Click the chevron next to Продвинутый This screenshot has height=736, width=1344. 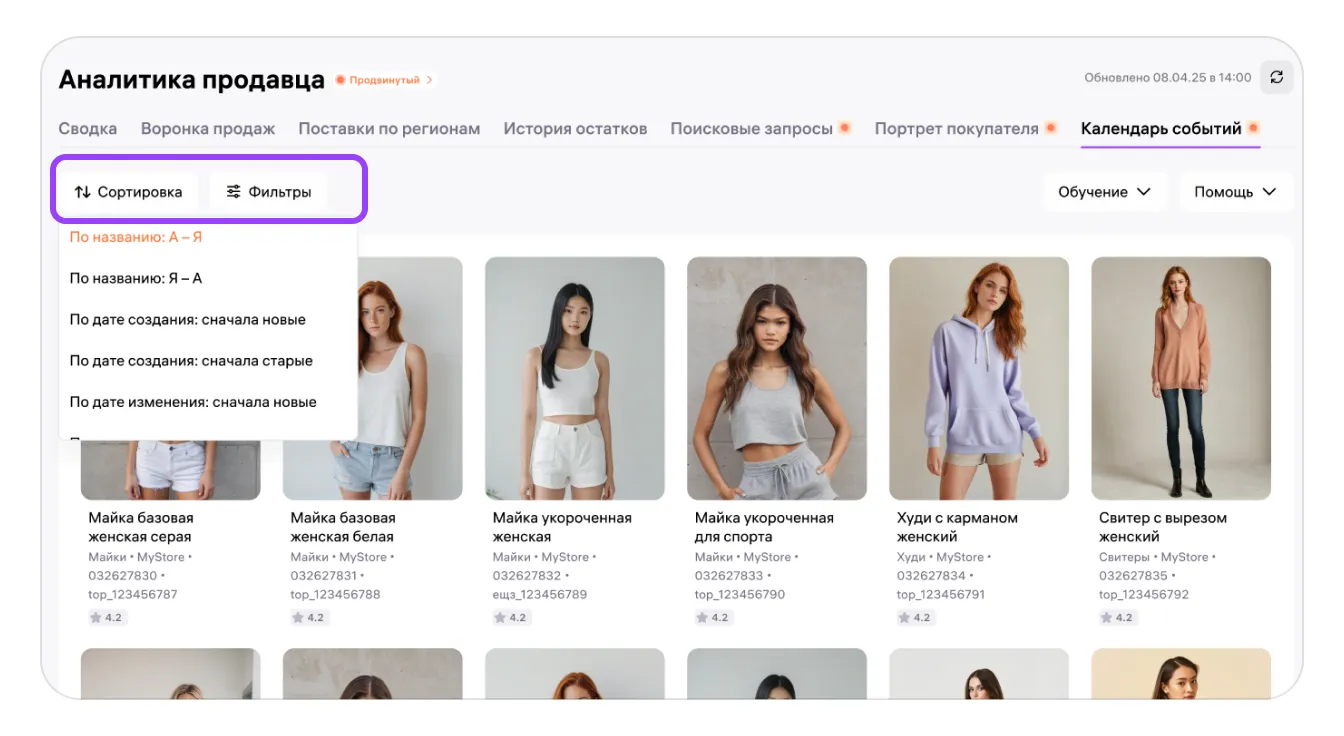click(x=430, y=80)
